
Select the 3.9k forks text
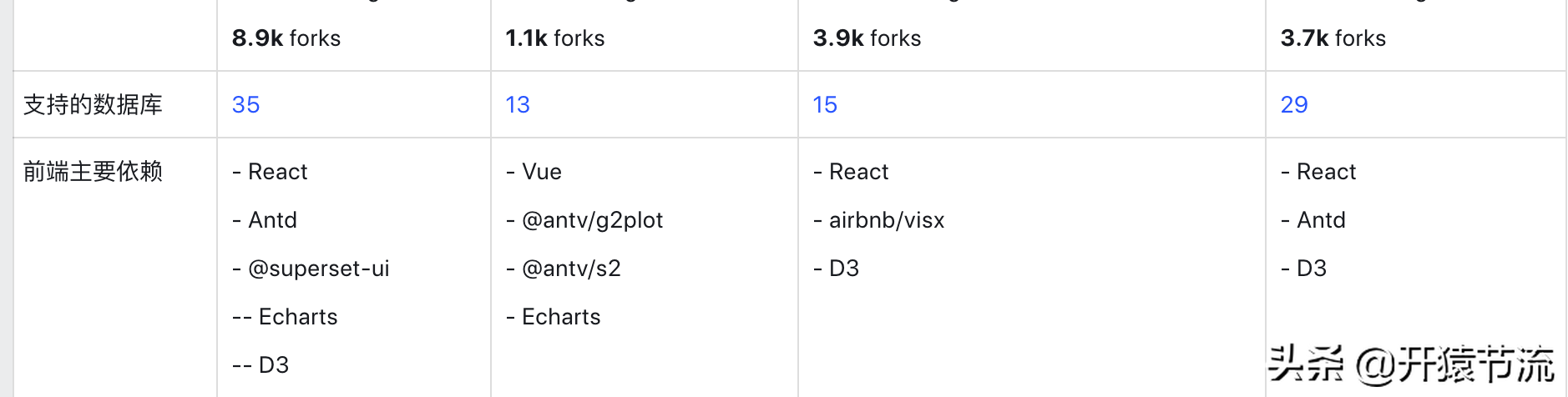(x=867, y=38)
